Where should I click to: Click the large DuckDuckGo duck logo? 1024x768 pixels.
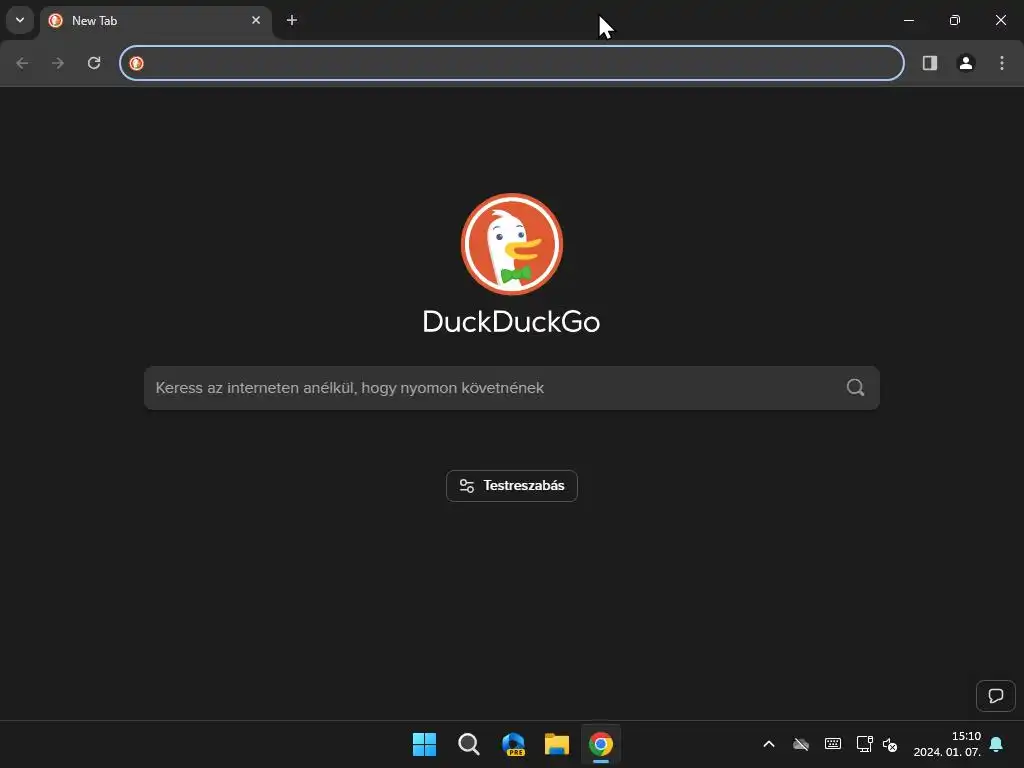tap(512, 244)
